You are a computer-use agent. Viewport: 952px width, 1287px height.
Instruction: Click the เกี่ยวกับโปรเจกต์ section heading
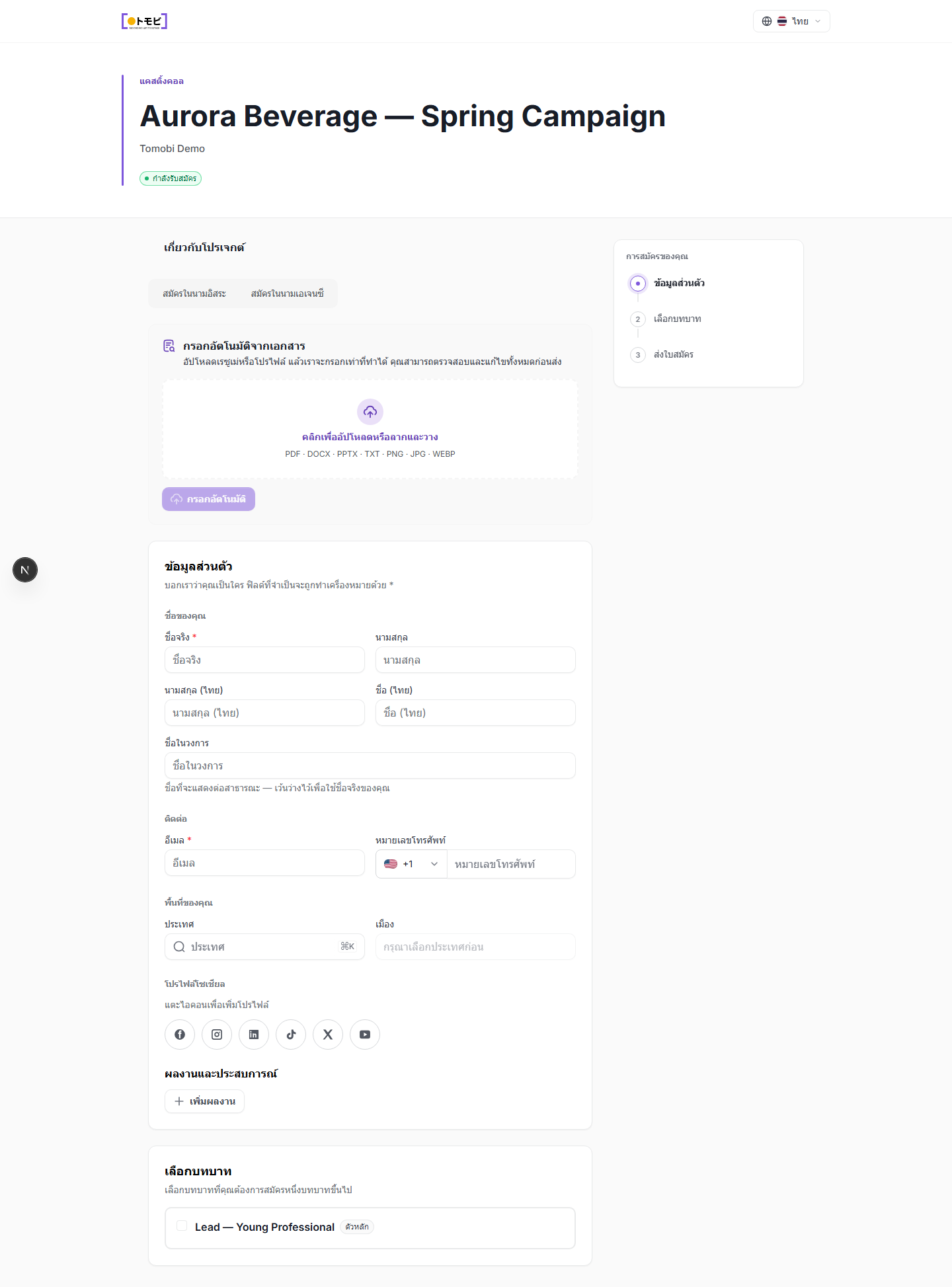[x=204, y=248]
